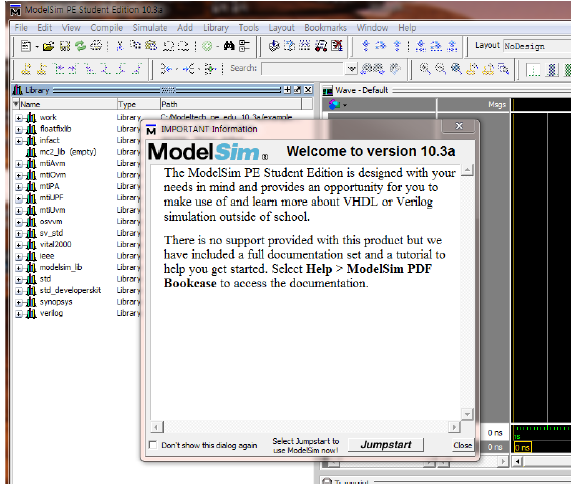Click the Insert Cursor yellow icon

click(x=26, y=69)
